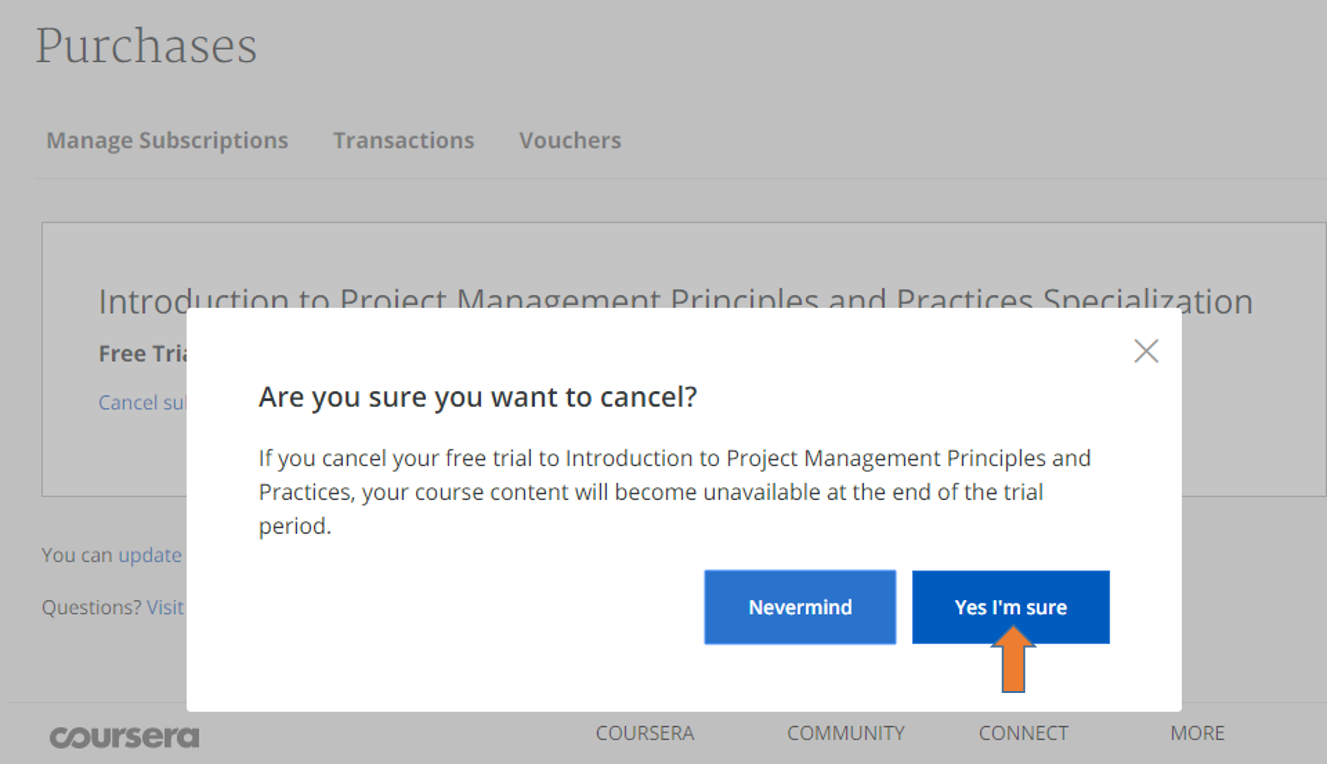
Task: Click the Nevermind button
Action: point(800,607)
